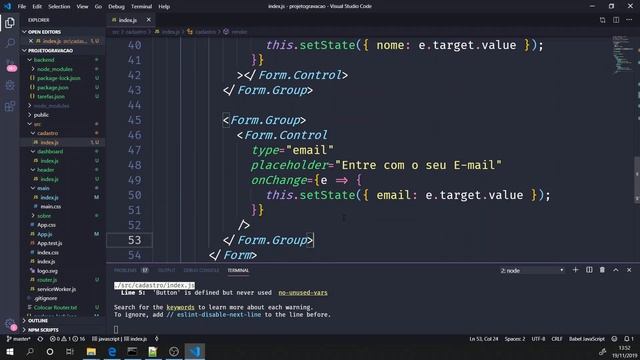Open main.css file in explorer
The width and height of the screenshot is (640, 360).
(x=63, y=207)
